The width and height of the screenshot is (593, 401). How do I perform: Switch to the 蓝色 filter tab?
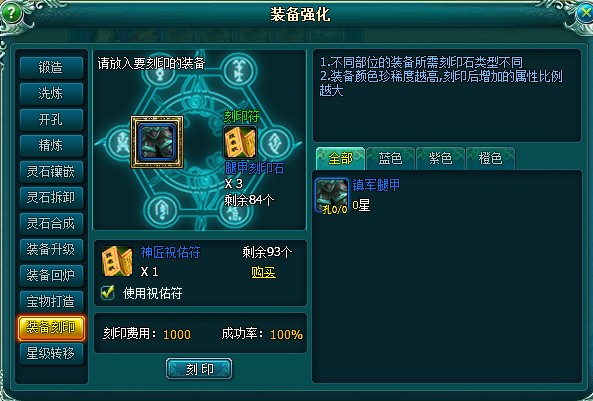(390, 158)
